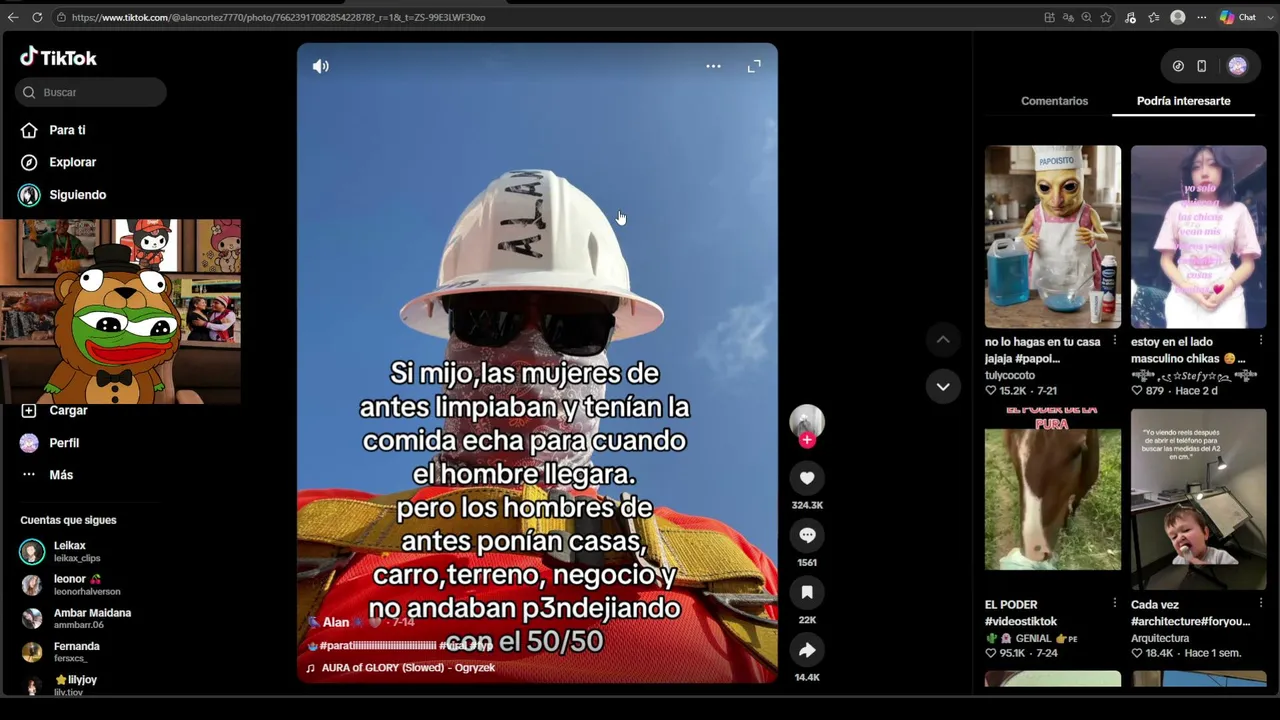Open the browser favorites list icon
Image resolution: width=1280 pixels, height=720 pixels.
point(1154,17)
